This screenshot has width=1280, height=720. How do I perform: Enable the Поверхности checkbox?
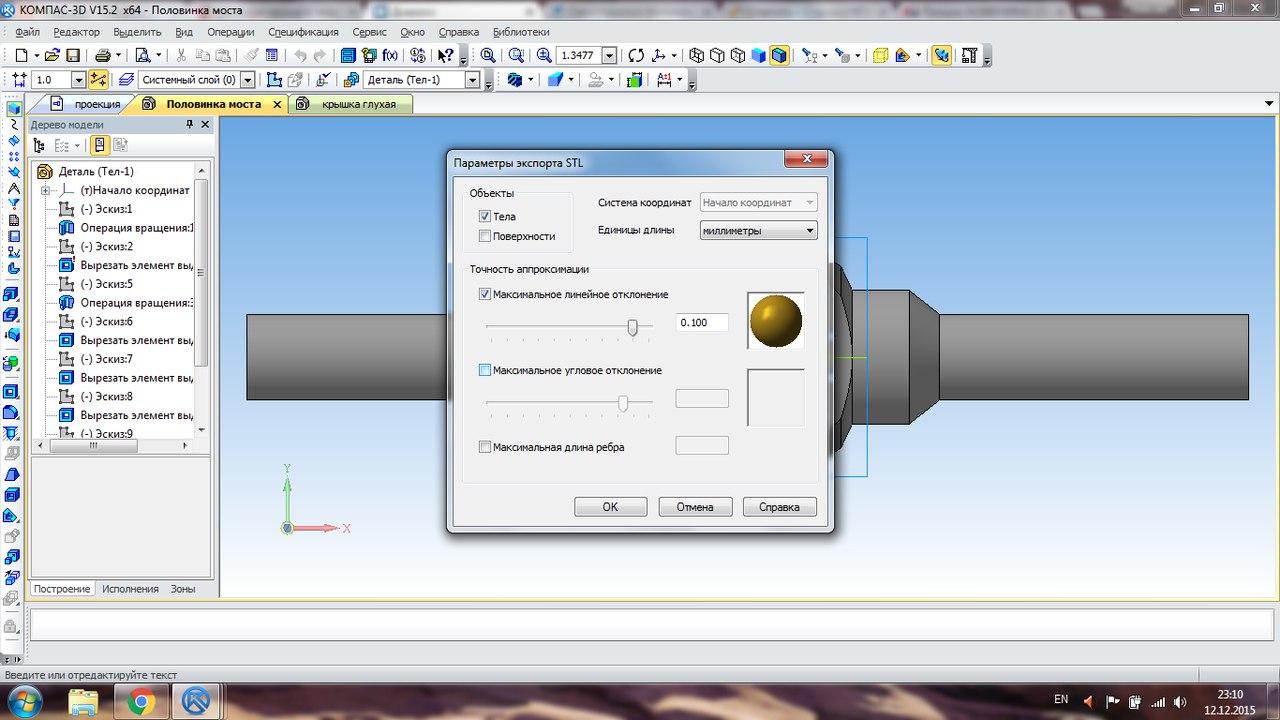coord(485,237)
